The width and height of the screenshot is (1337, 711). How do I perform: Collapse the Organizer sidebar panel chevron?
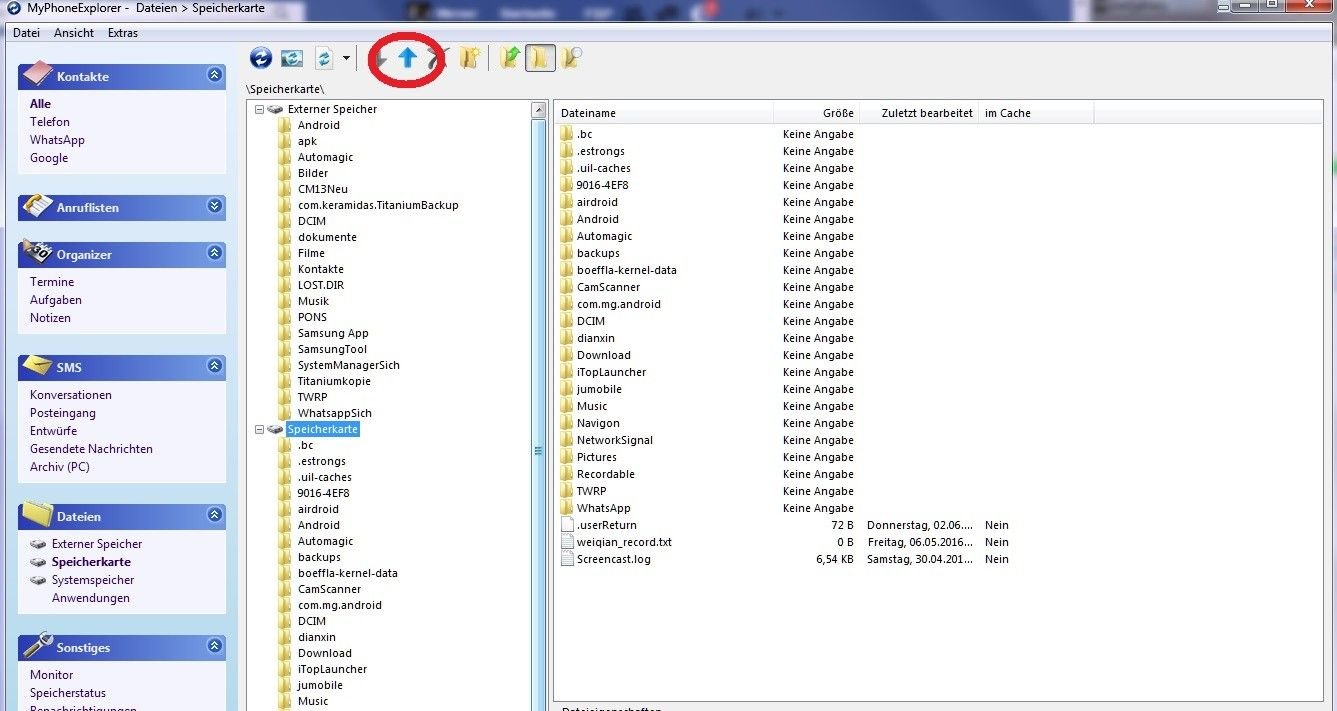tap(214, 253)
